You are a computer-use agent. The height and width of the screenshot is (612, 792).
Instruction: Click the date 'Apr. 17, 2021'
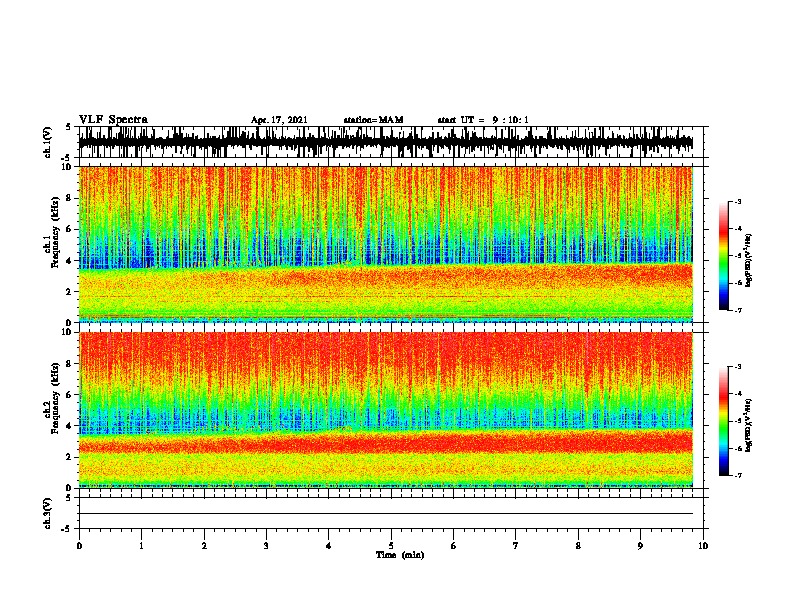point(279,120)
